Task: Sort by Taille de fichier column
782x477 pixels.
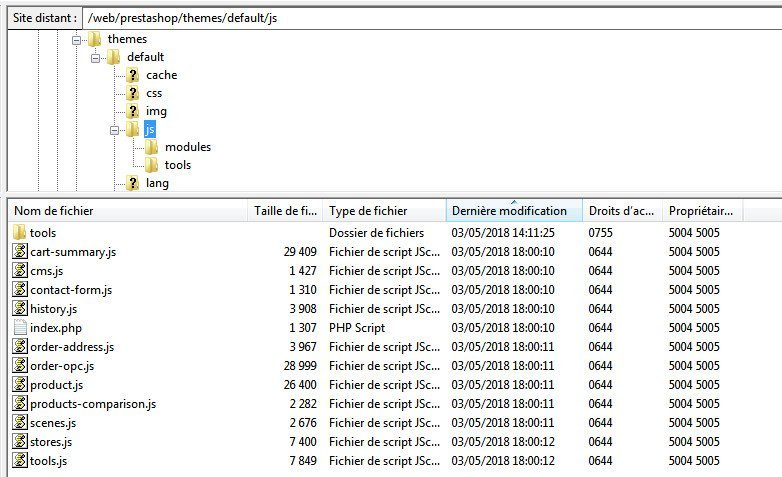Action: tap(285, 211)
